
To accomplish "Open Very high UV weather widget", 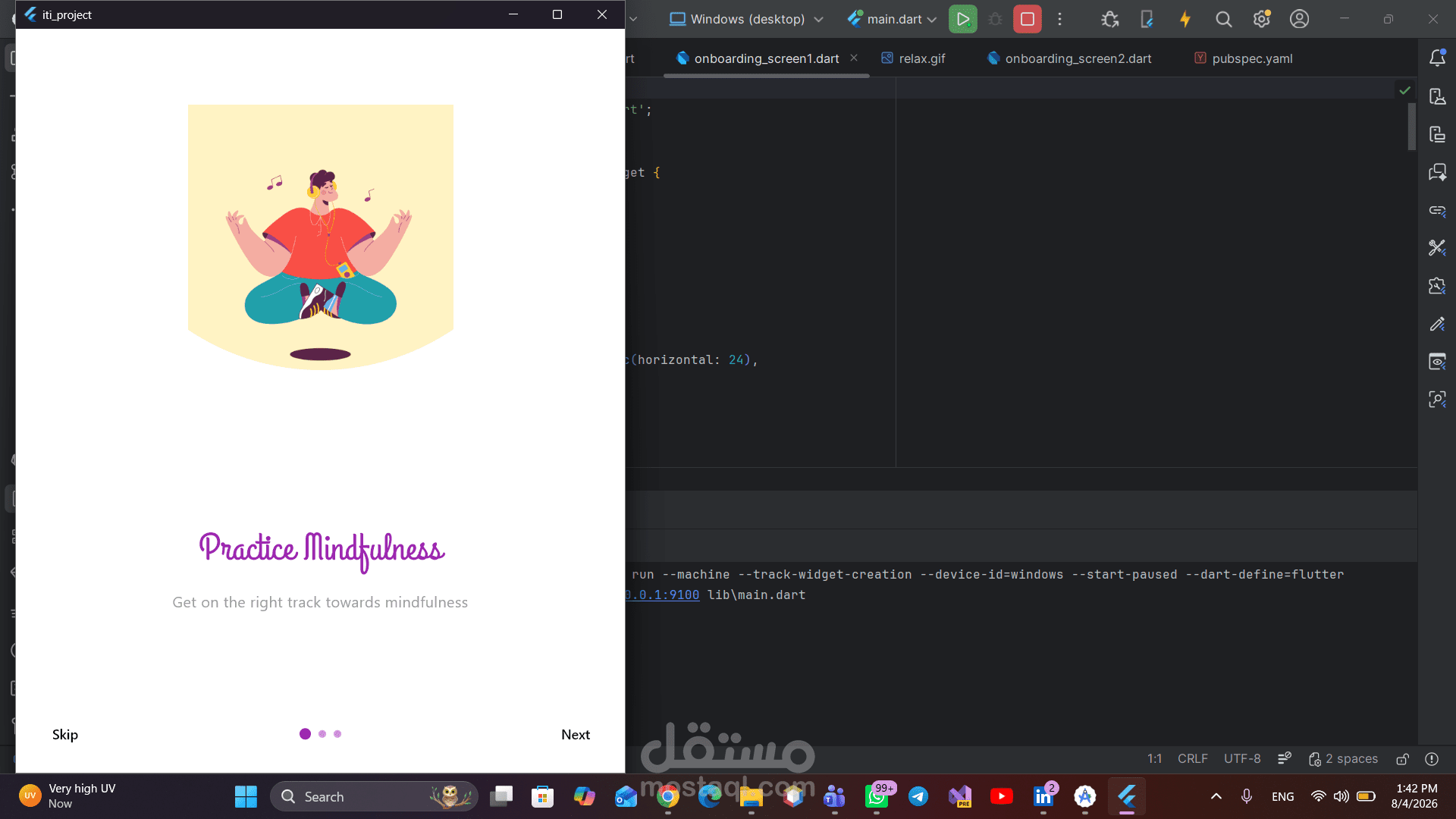I will tap(68, 796).
